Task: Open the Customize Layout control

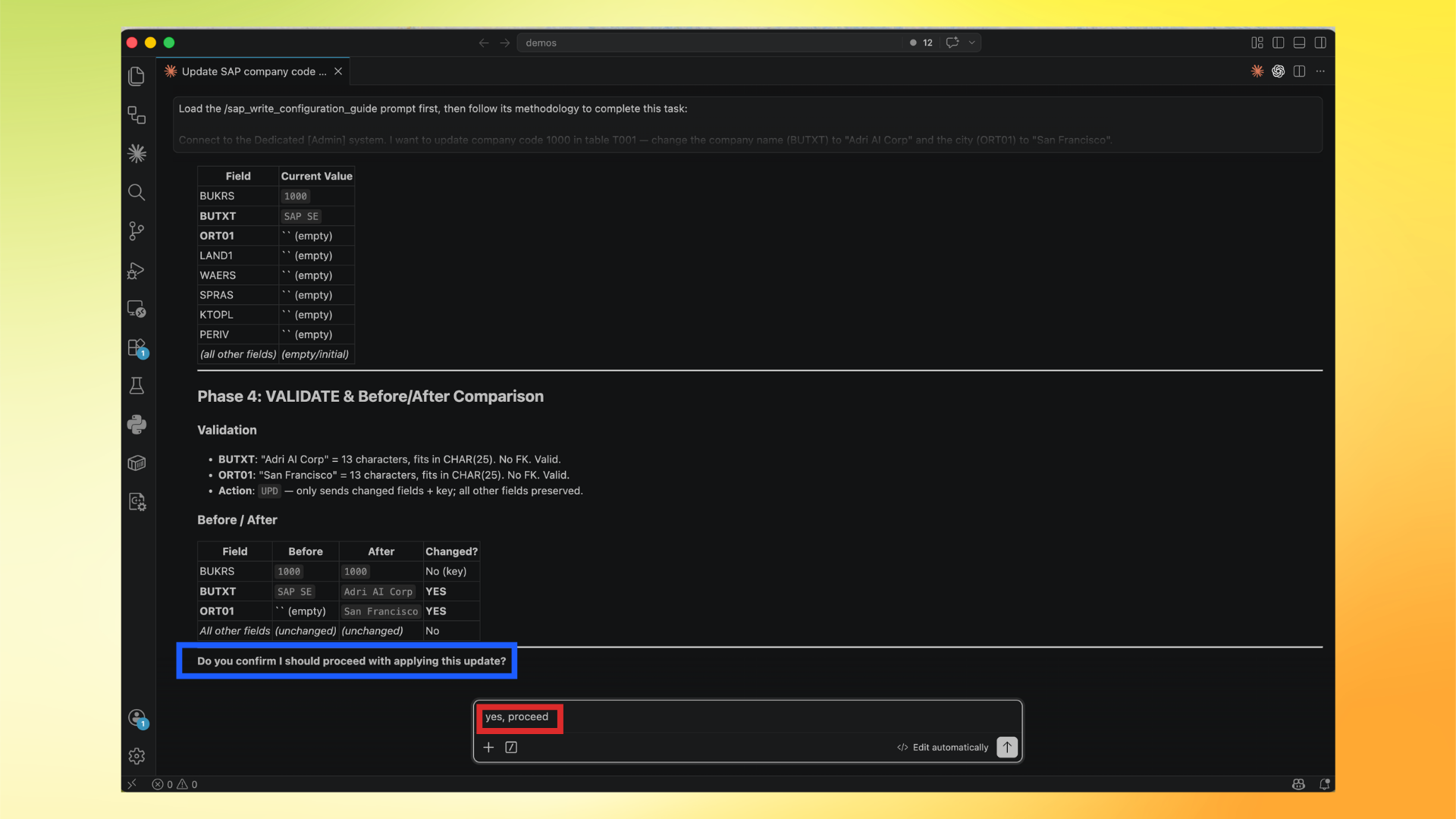Action: click(x=1257, y=42)
